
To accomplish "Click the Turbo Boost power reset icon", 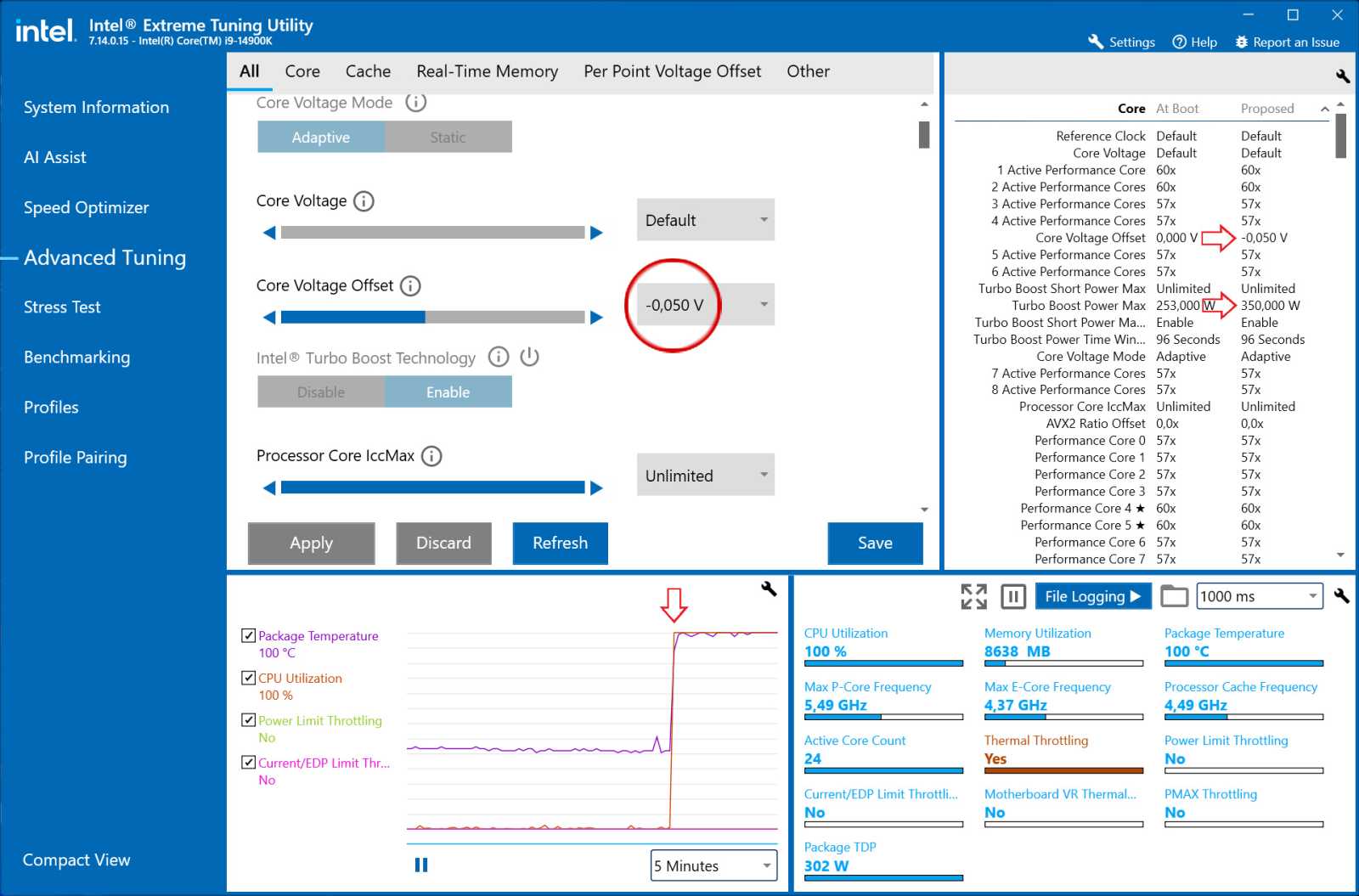I will (x=529, y=357).
